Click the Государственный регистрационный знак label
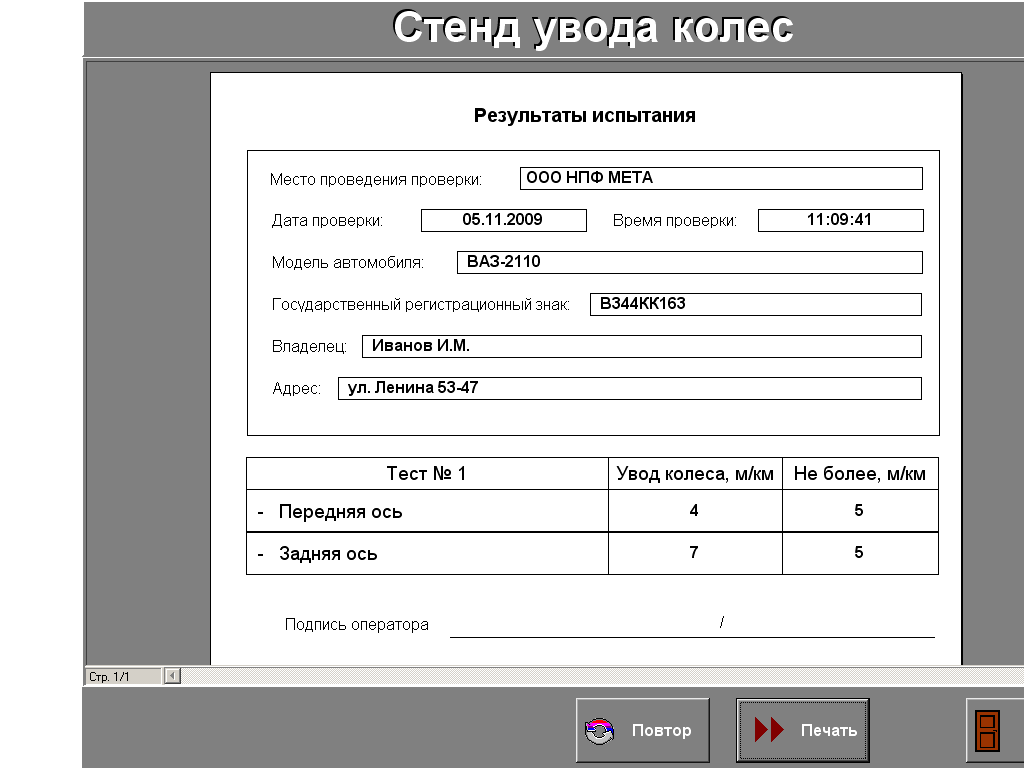 (421, 304)
